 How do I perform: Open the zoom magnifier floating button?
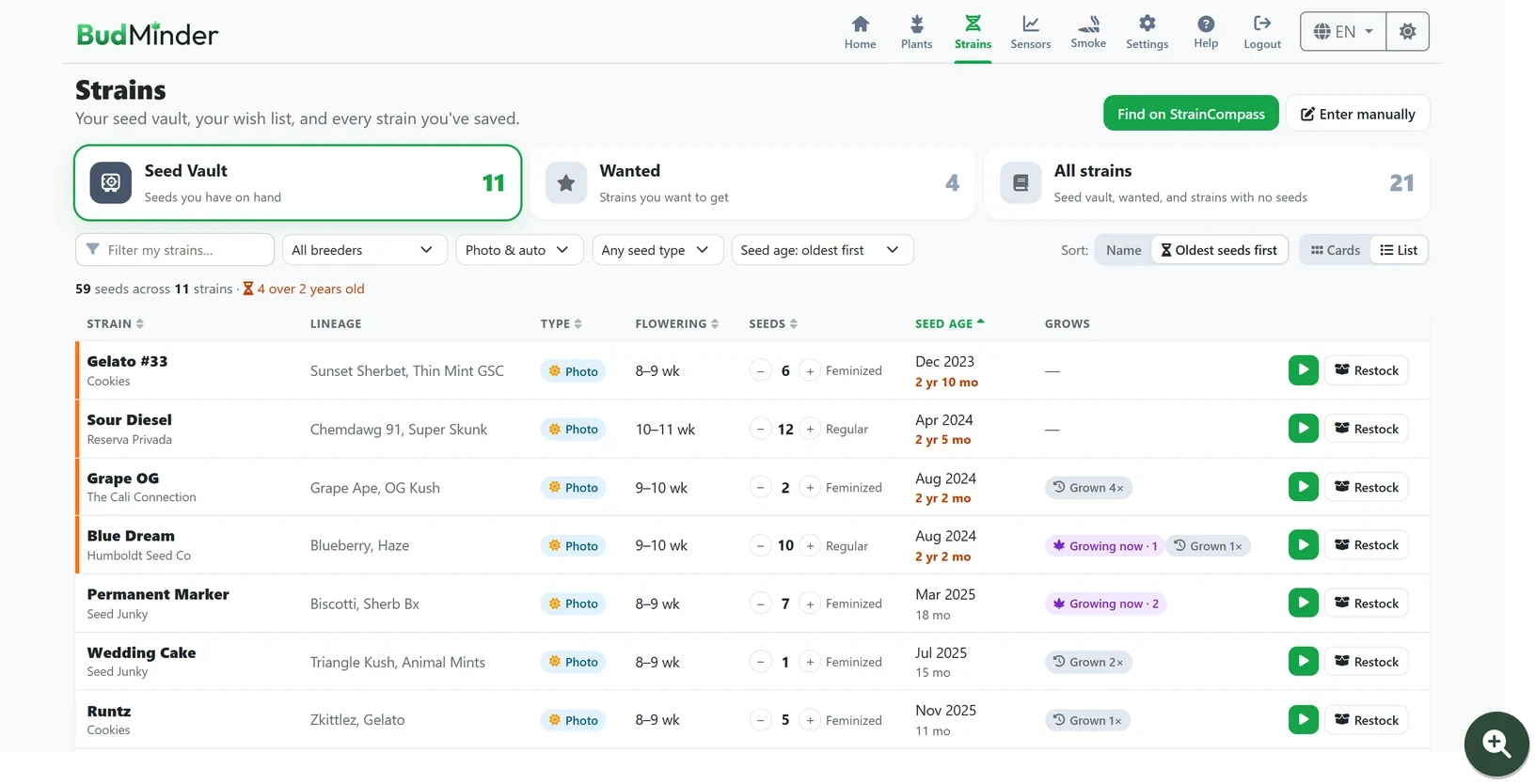click(x=1495, y=744)
